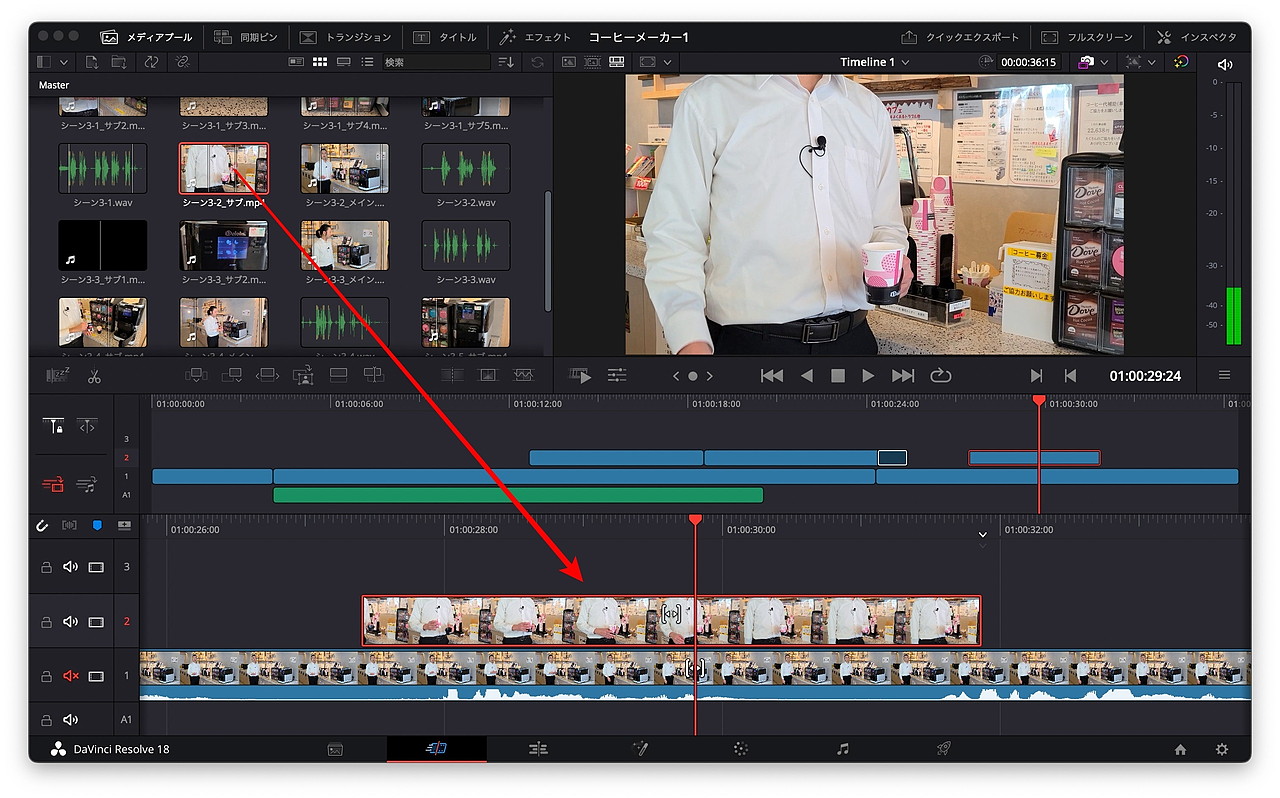Screen dimensions: 1280x798
Task: Click the boring detector icon
Action: [x=58, y=376]
